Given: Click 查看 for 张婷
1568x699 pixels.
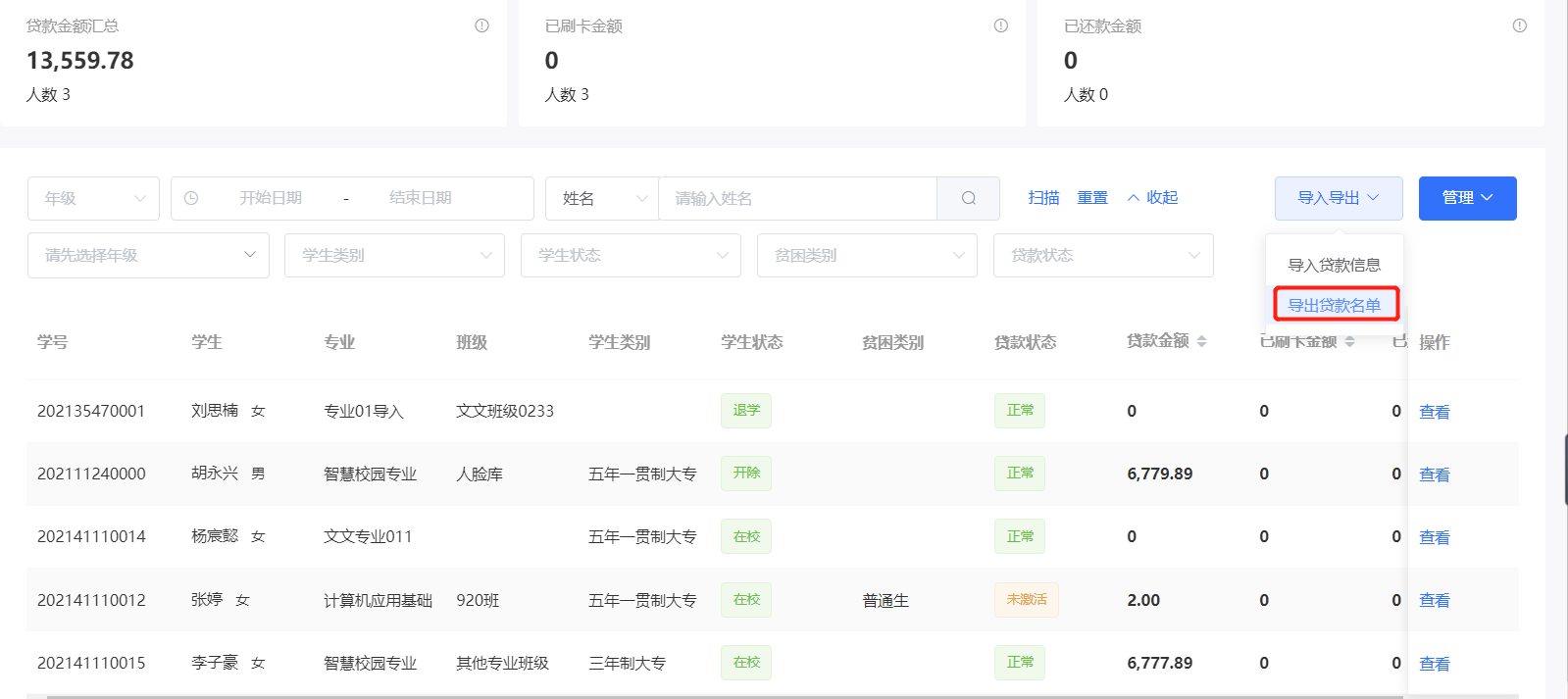Looking at the screenshot, I should pyautogui.click(x=1434, y=600).
